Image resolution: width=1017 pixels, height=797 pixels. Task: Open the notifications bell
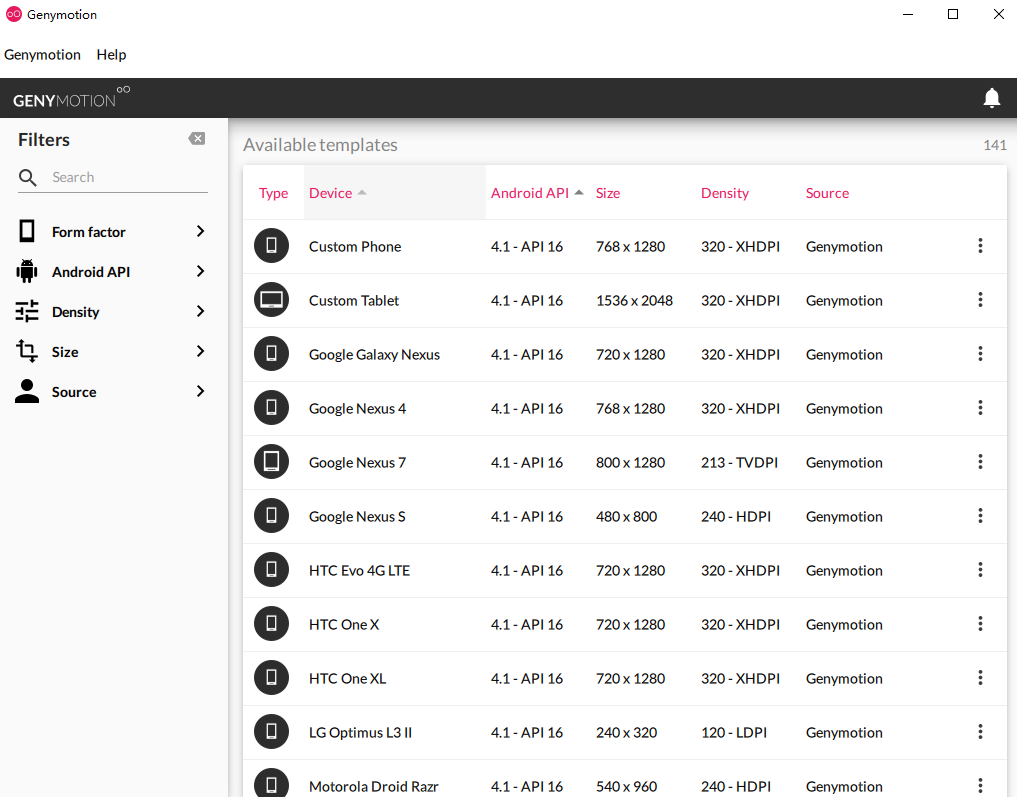(991, 98)
